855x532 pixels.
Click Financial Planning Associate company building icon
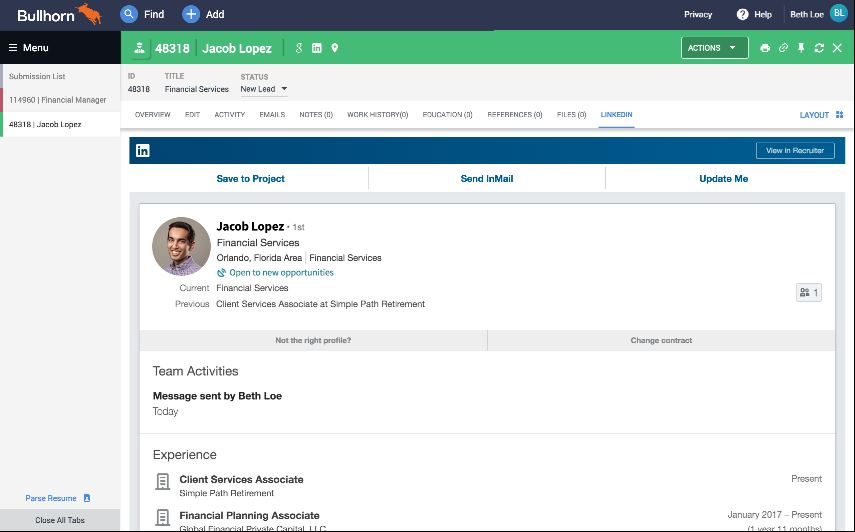click(x=162, y=517)
